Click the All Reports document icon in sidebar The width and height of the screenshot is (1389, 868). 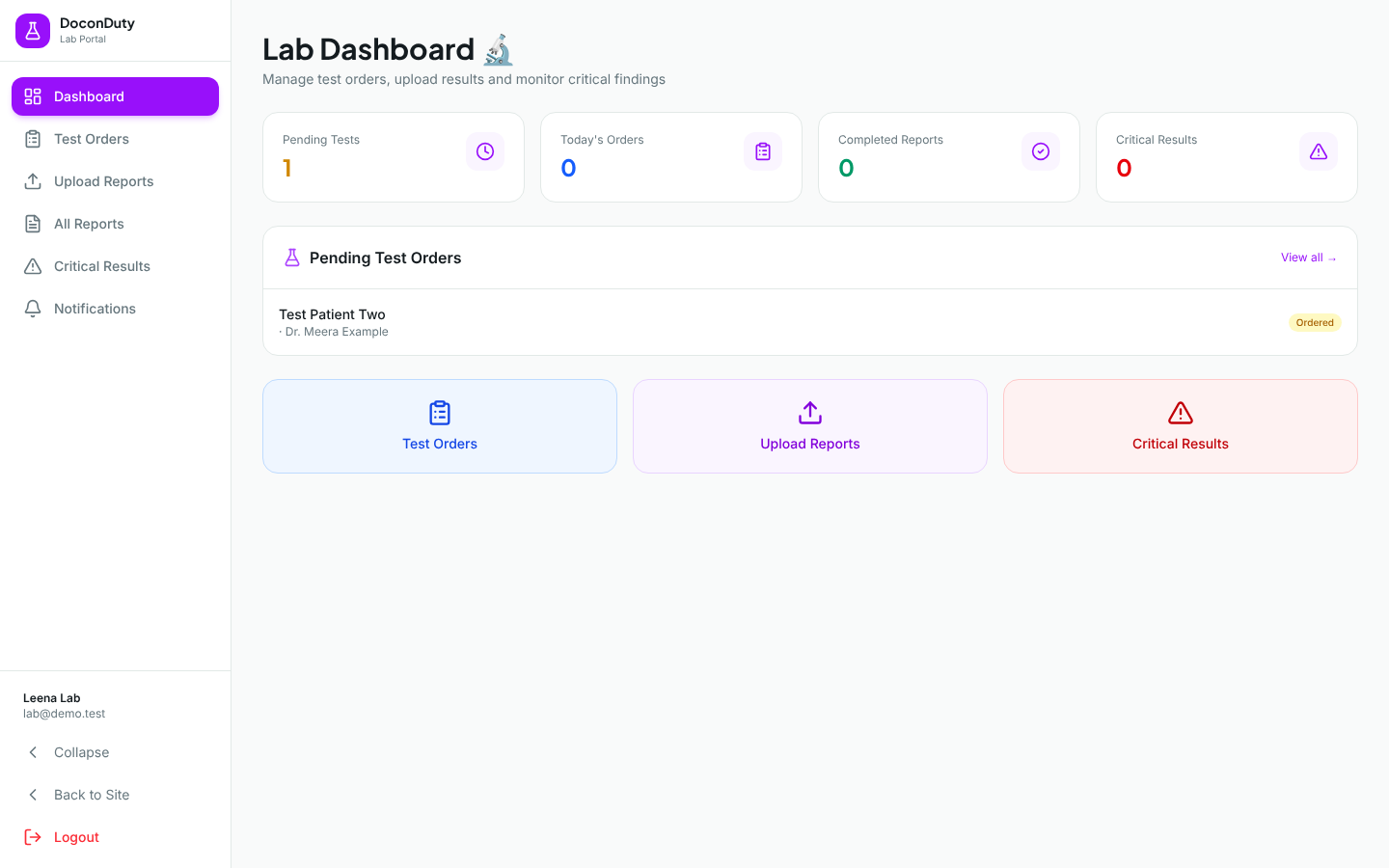33,224
